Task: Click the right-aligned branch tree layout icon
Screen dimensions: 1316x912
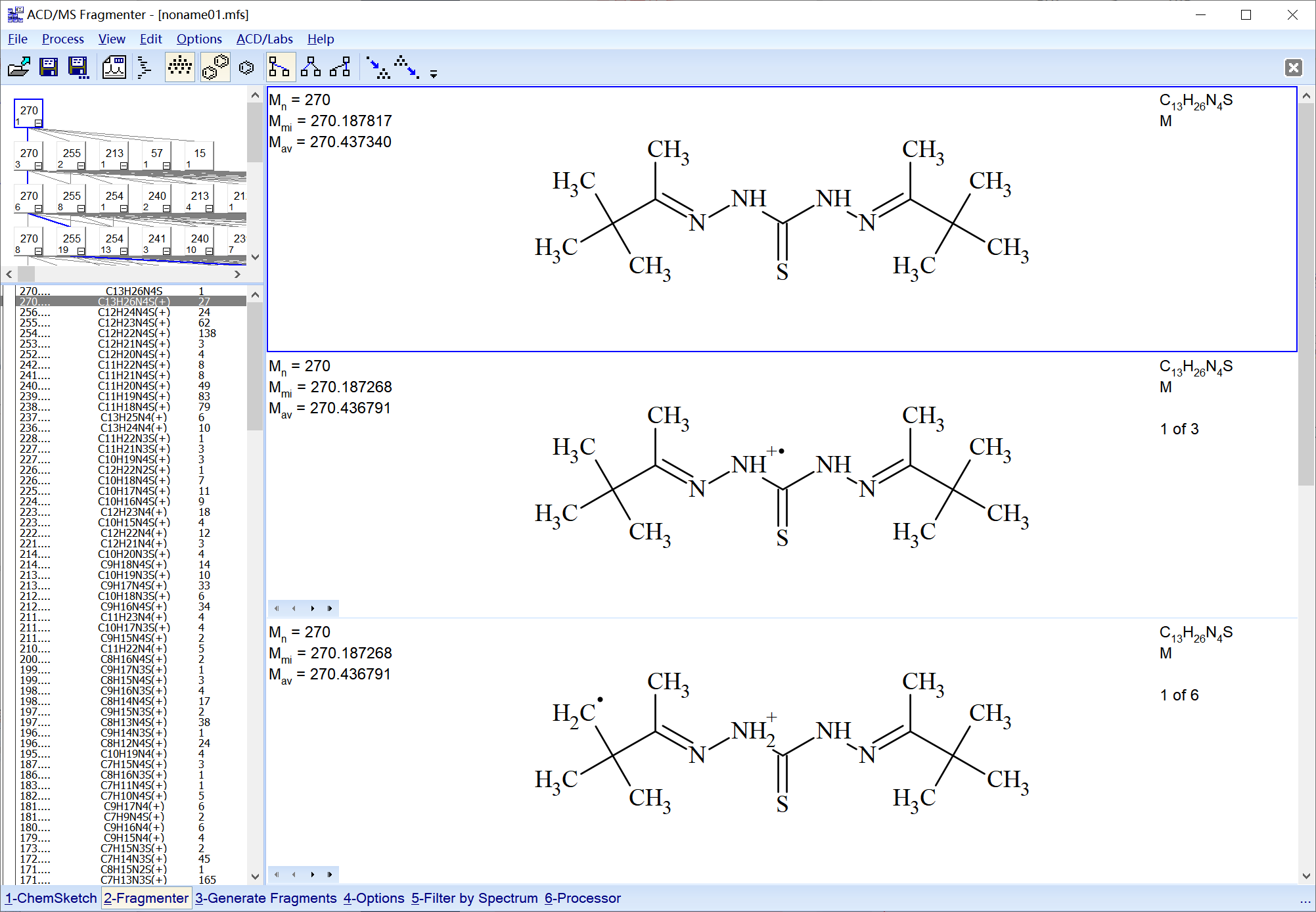Action: (x=340, y=67)
